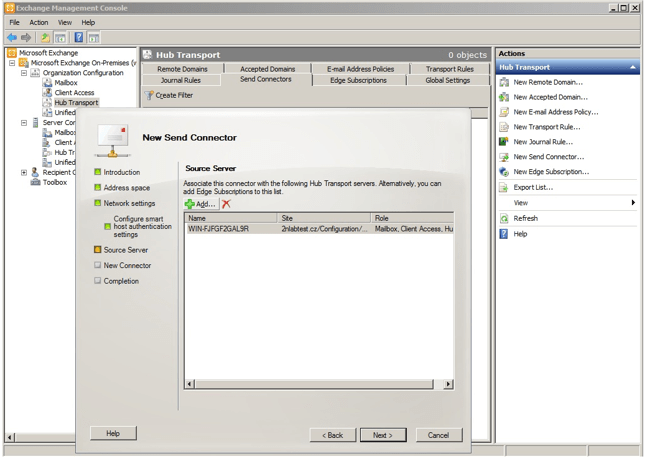The width and height of the screenshot is (650, 459).
Task: Click the Help icon in Actions pane
Action: 504,234
